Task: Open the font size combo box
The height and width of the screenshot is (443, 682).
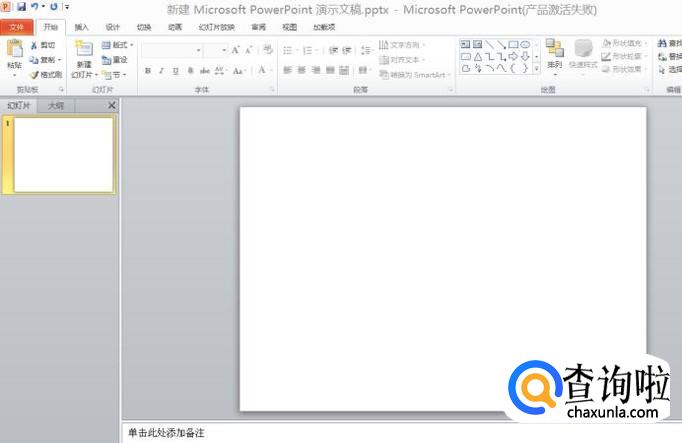Action: click(216, 50)
